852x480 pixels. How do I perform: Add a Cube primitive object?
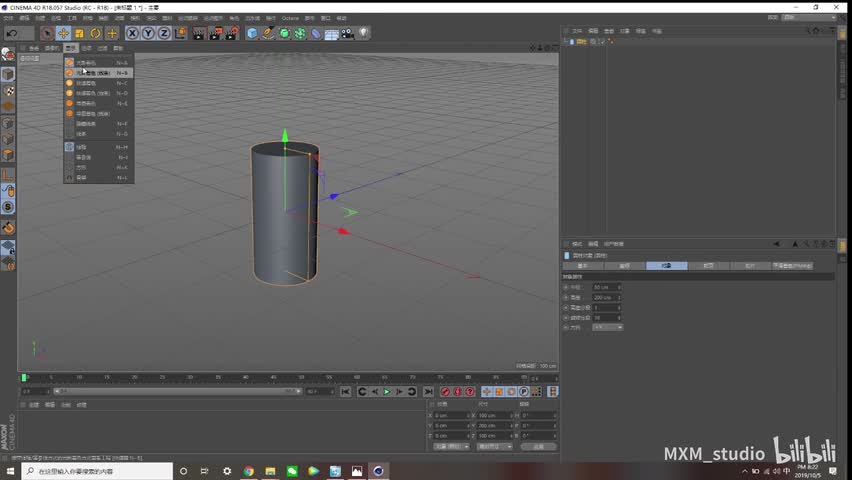[x=252, y=33]
